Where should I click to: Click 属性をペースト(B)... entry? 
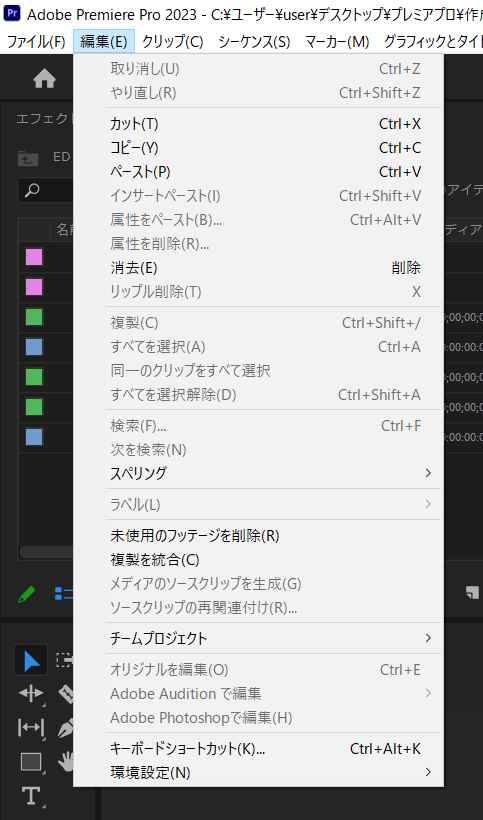click(259, 220)
